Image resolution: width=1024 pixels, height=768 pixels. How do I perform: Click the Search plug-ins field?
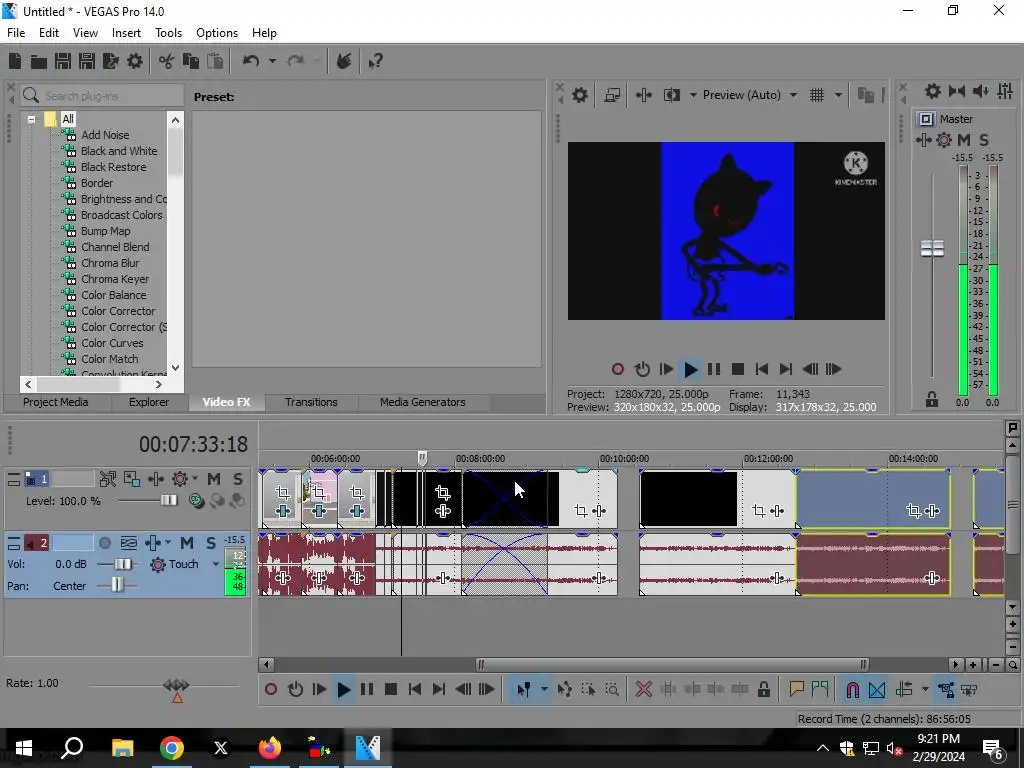coord(102,96)
